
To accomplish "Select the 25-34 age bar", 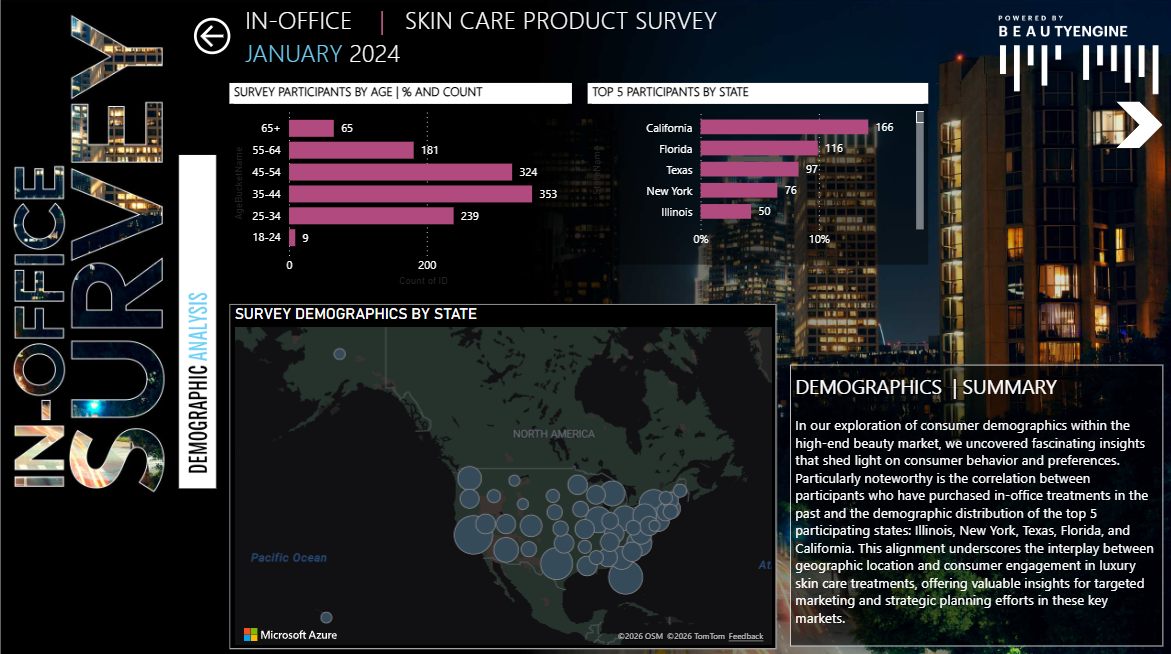I will coord(371,215).
